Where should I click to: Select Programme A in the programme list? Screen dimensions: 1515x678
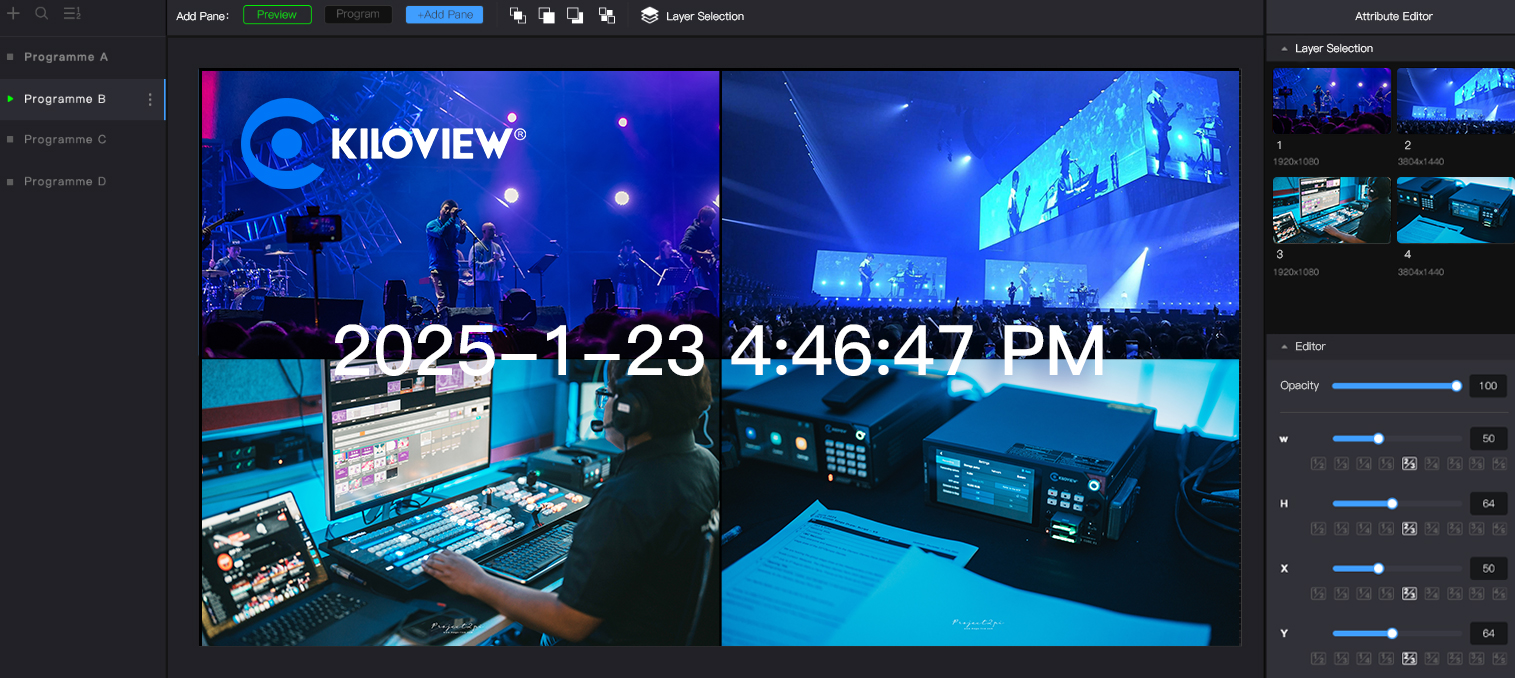pos(66,57)
